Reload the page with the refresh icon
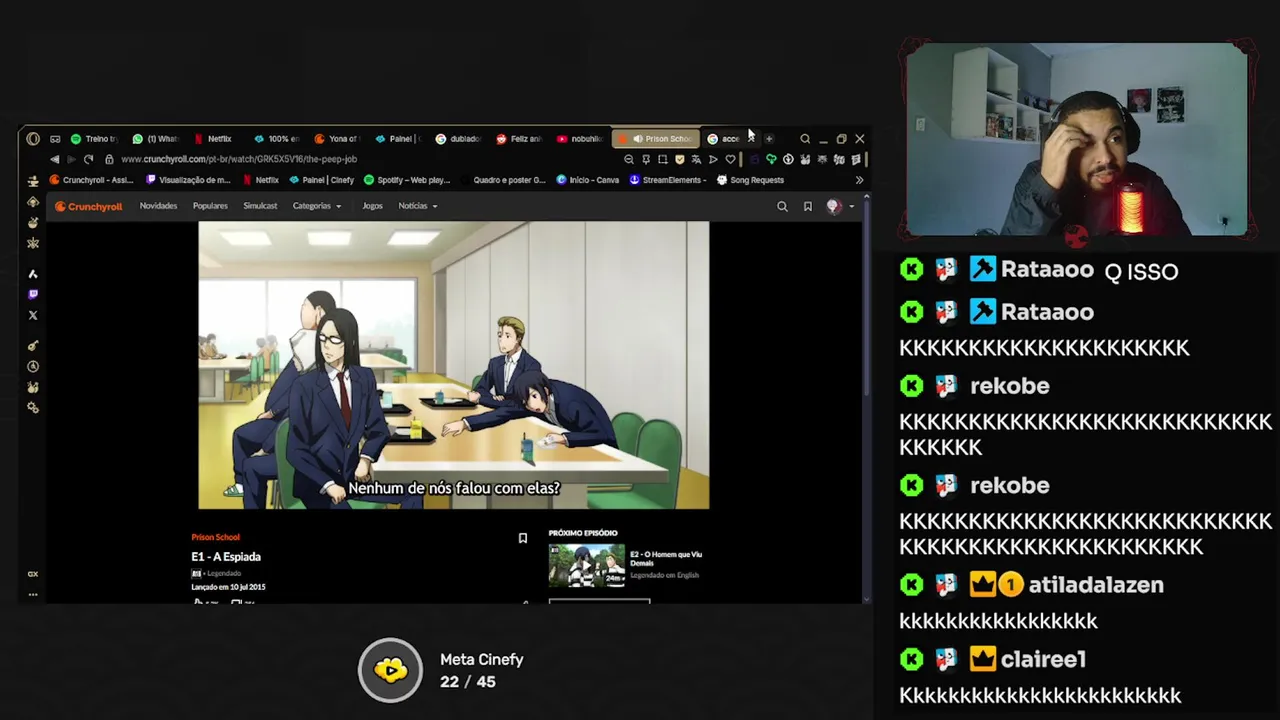This screenshot has height=720, width=1280. click(88, 159)
